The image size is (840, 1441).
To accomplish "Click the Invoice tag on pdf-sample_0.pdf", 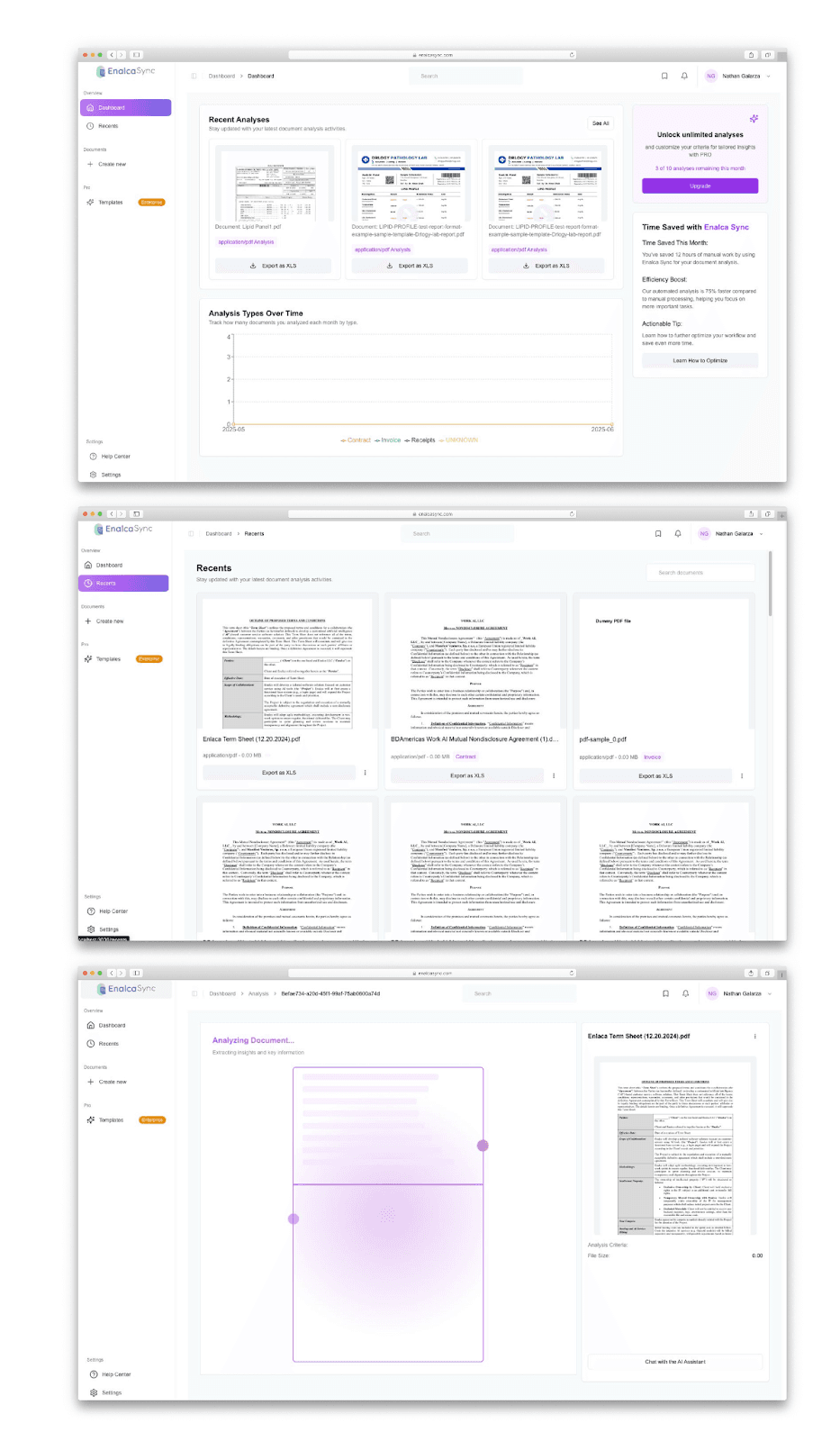I will [x=652, y=757].
